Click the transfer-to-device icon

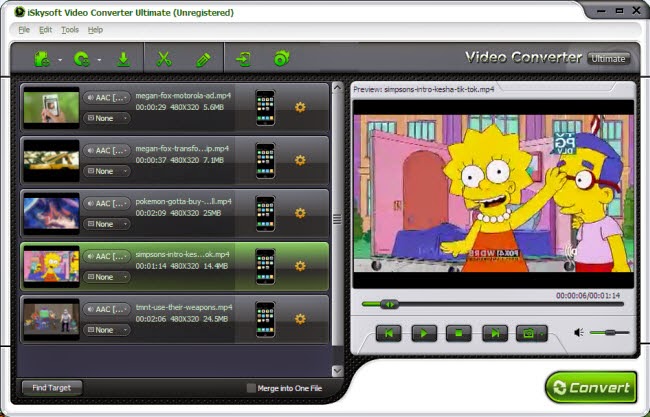coord(243,59)
